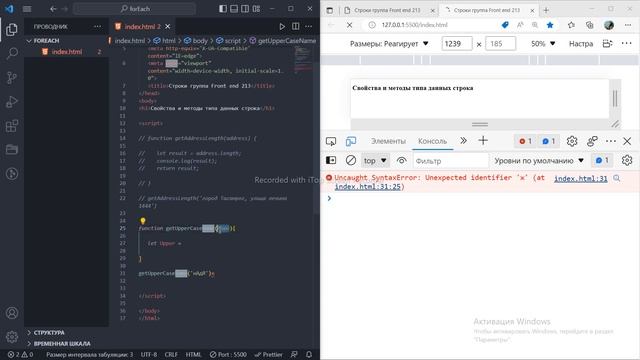The height and width of the screenshot is (360, 640).
Task: Click the favorite star in address bar
Action: 550,25
